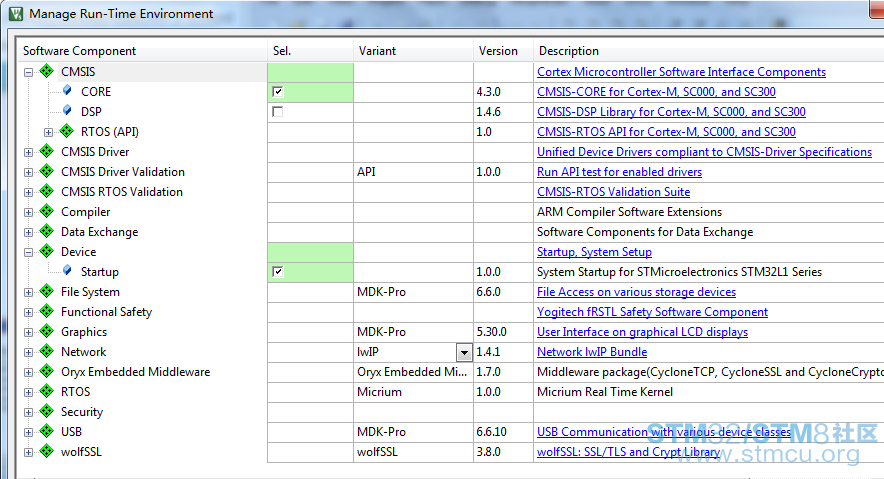Screen dimensions: 884x479
Task: Click the green diamond icon next to CMSIS
Action: point(47,72)
